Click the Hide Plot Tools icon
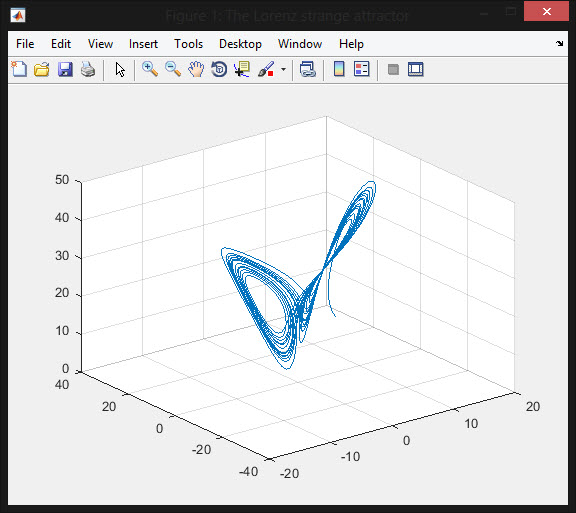 (x=393, y=69)
